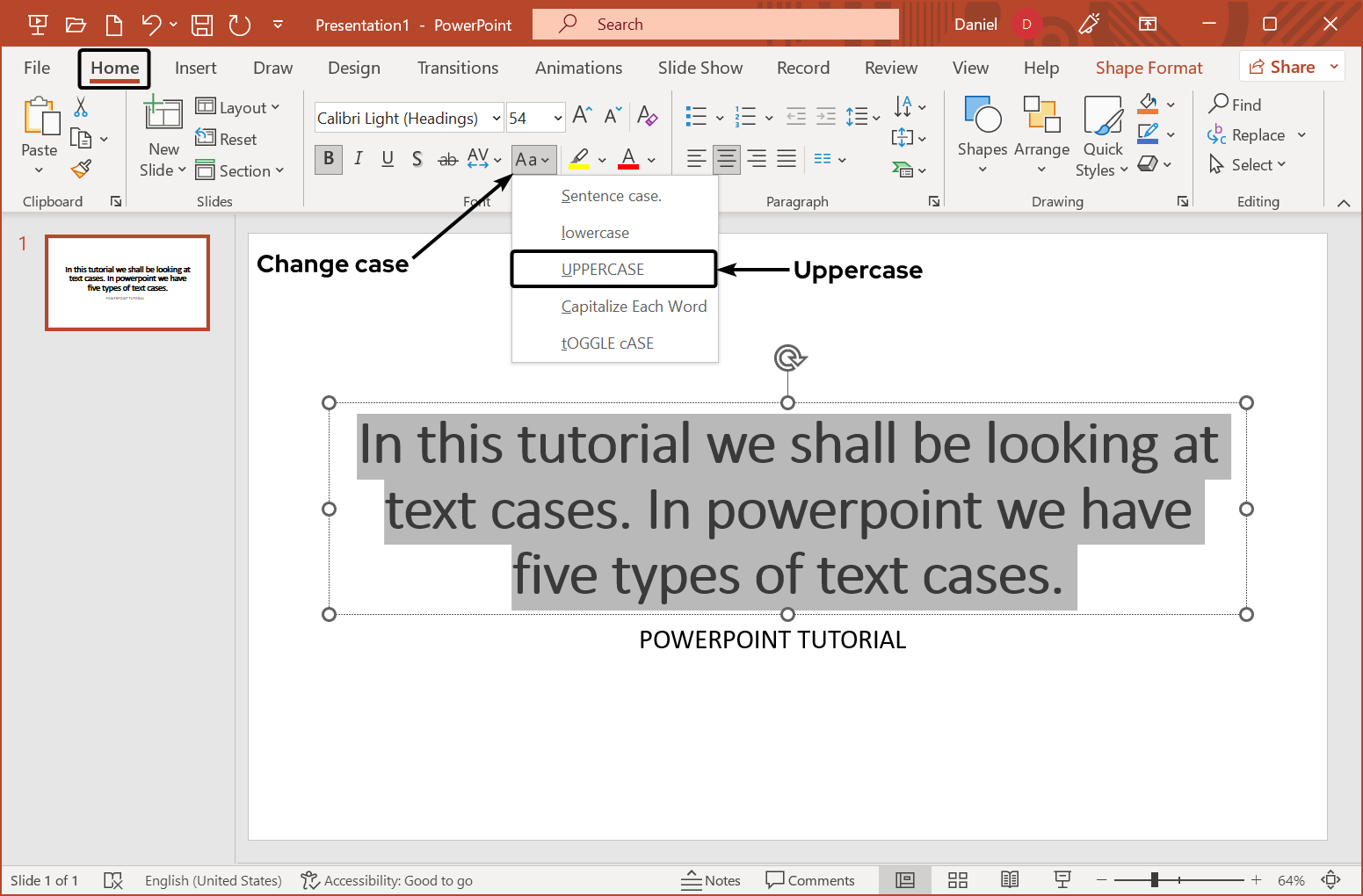Toggle Italic formatting
The width and height of the screenshot is (1363, 896).
pyautogui.click(x=359, y=159)
